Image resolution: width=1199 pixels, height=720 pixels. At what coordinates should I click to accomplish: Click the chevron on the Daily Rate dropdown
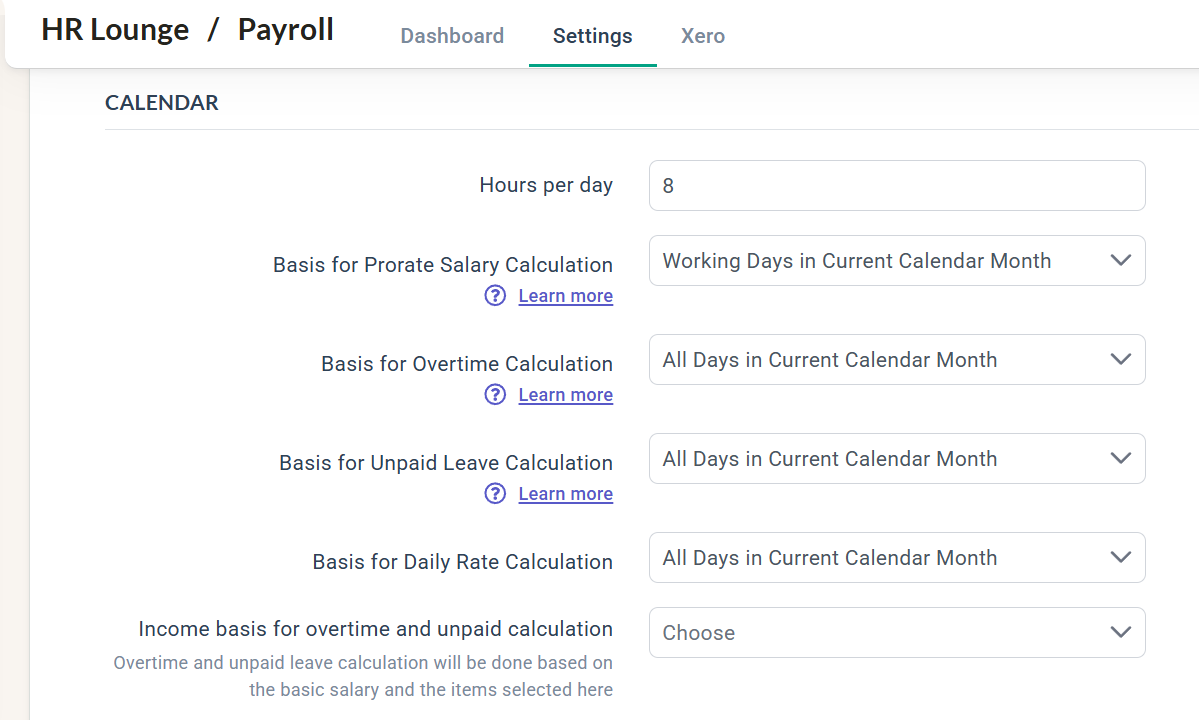(x=1120, y=557)
